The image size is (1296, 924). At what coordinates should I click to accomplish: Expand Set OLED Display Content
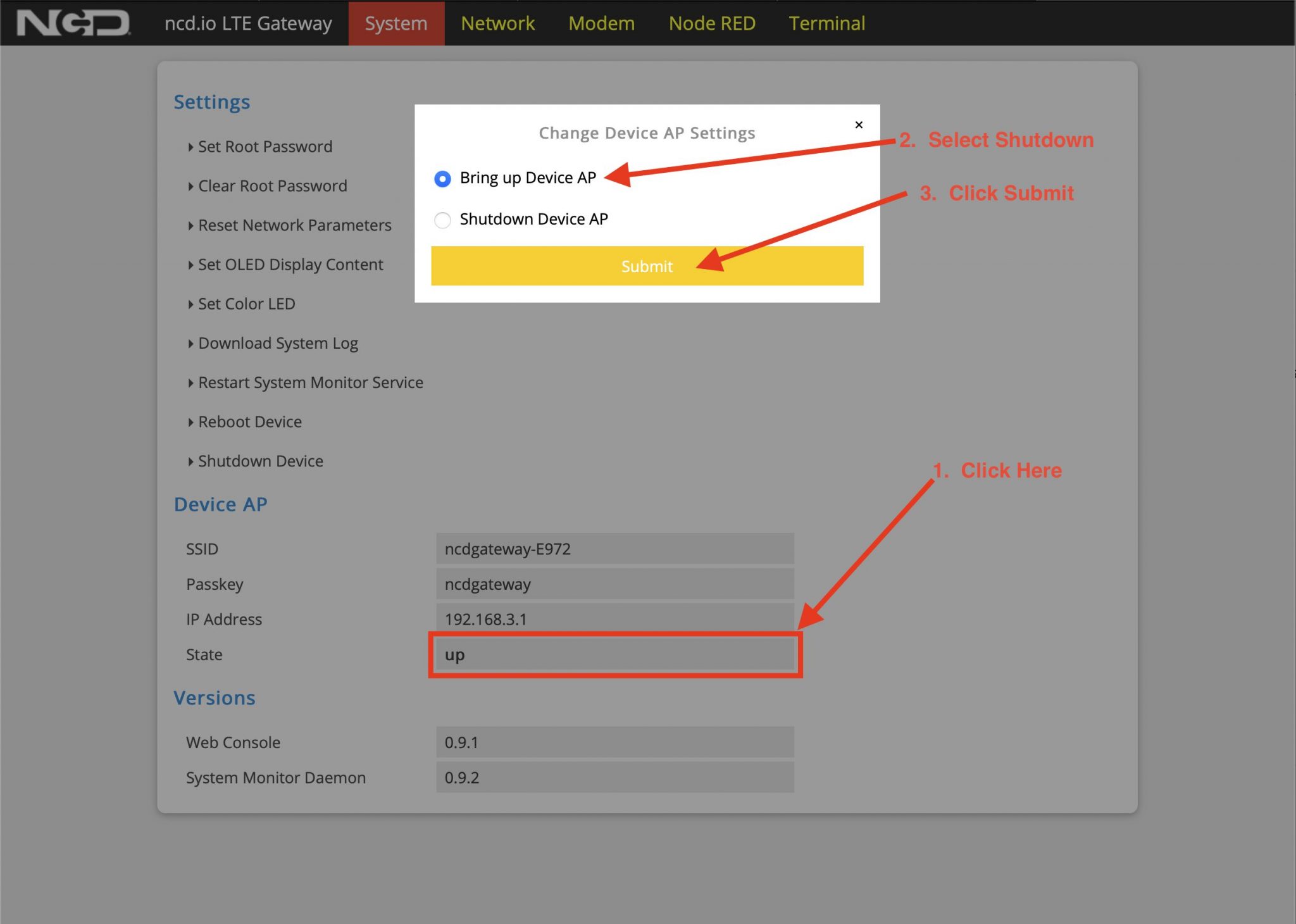pos(290,265)
